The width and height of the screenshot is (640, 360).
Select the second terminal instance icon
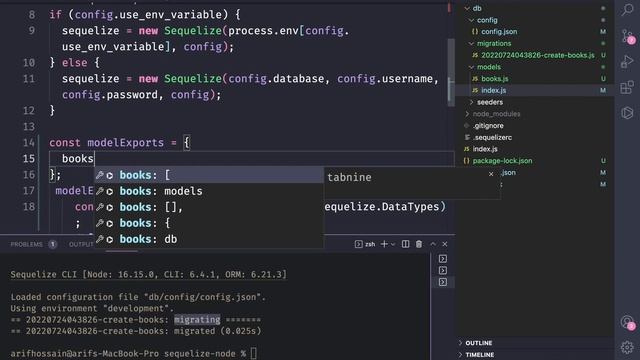[443, 270]
